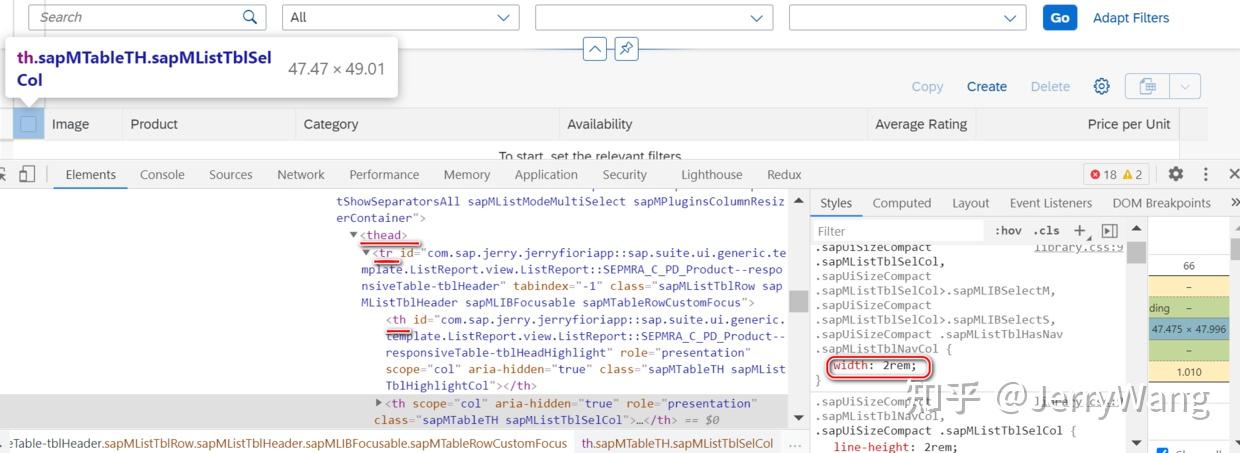
Task: Switch to the Memory tab
Action: [x=467, y=174]
